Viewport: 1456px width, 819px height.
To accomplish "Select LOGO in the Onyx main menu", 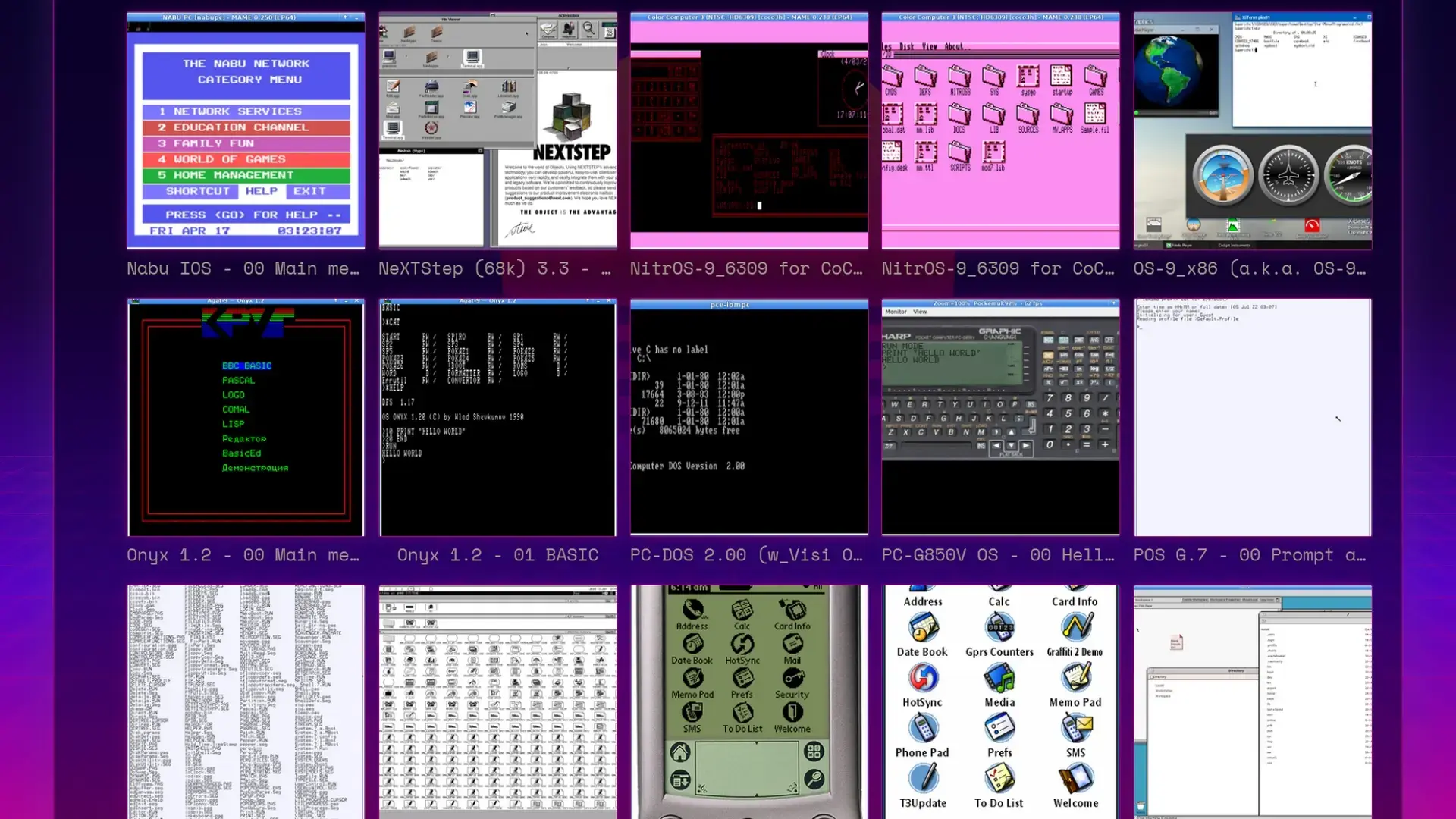I will [234, 395].
